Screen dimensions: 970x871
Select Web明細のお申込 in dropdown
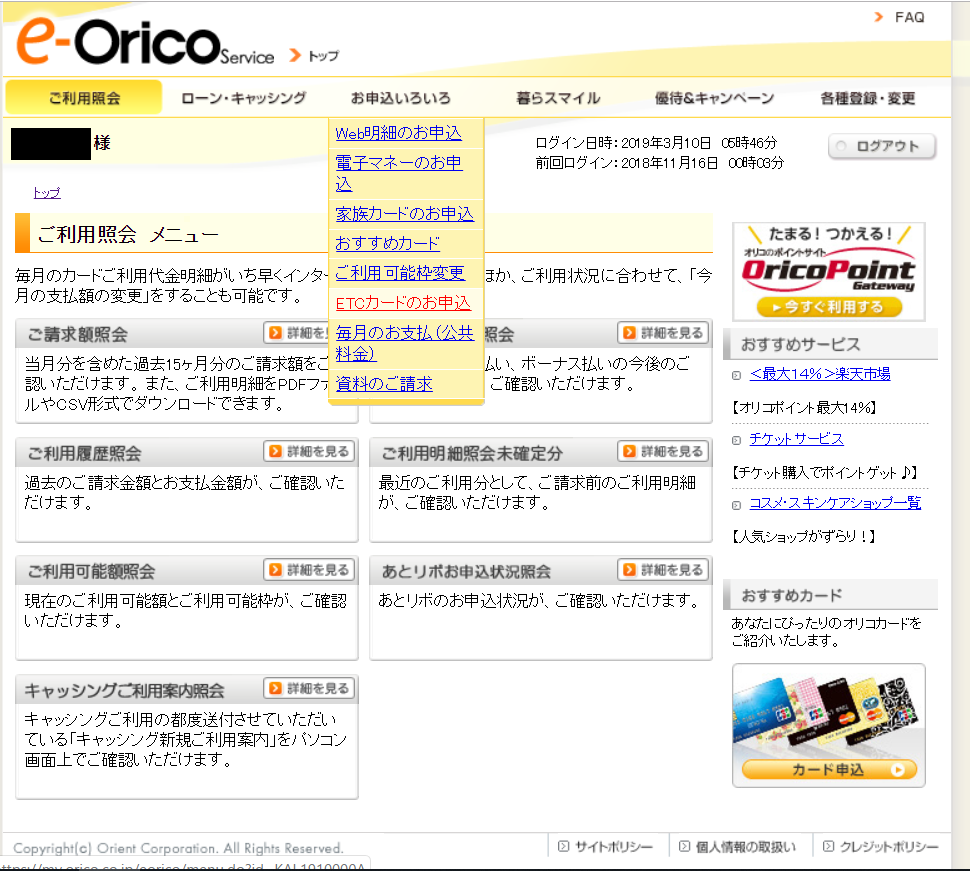[x=398, y=133]
